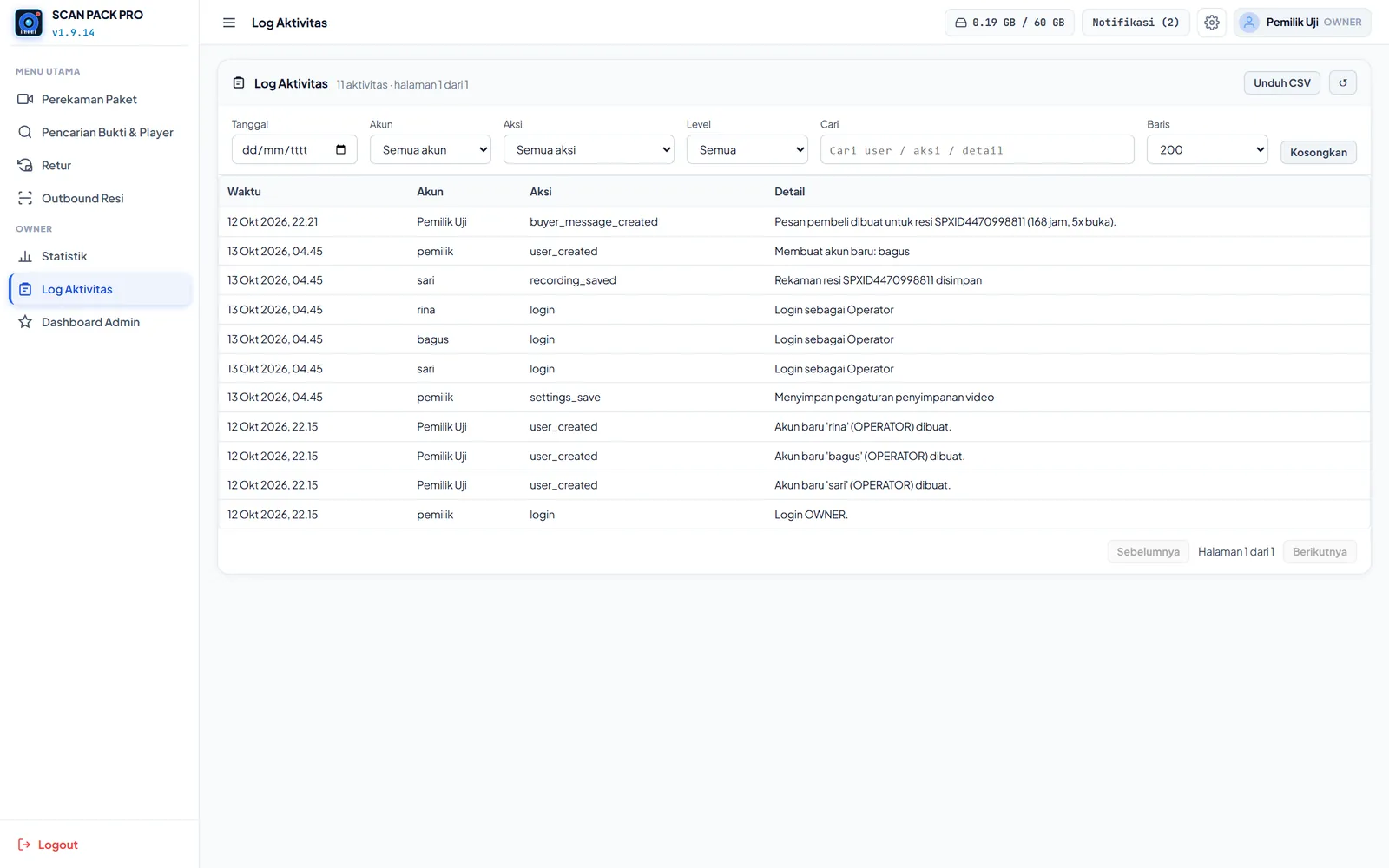Click the version label v1.9.14
Screen dimensions: 1389x868
coord(74,33)
